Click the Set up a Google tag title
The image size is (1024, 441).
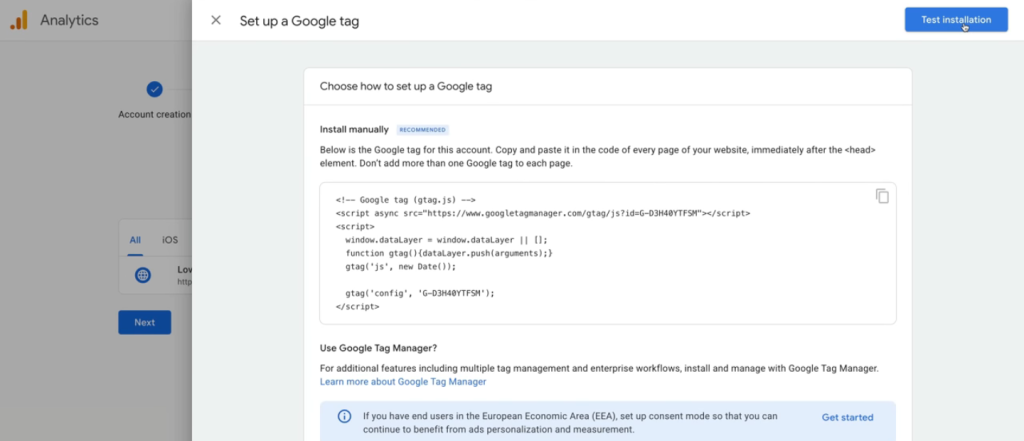coord(299,21)
